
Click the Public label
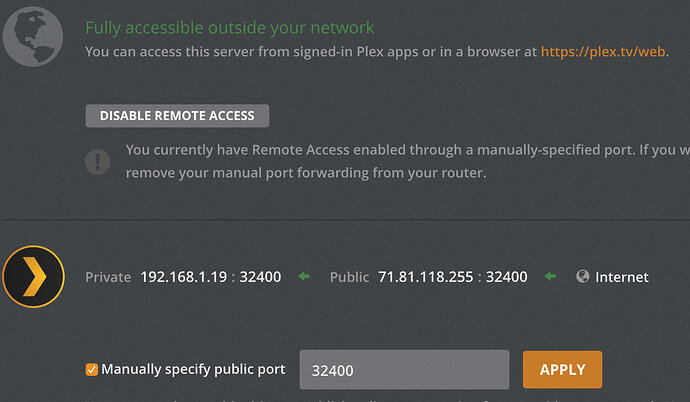point(349,277)
